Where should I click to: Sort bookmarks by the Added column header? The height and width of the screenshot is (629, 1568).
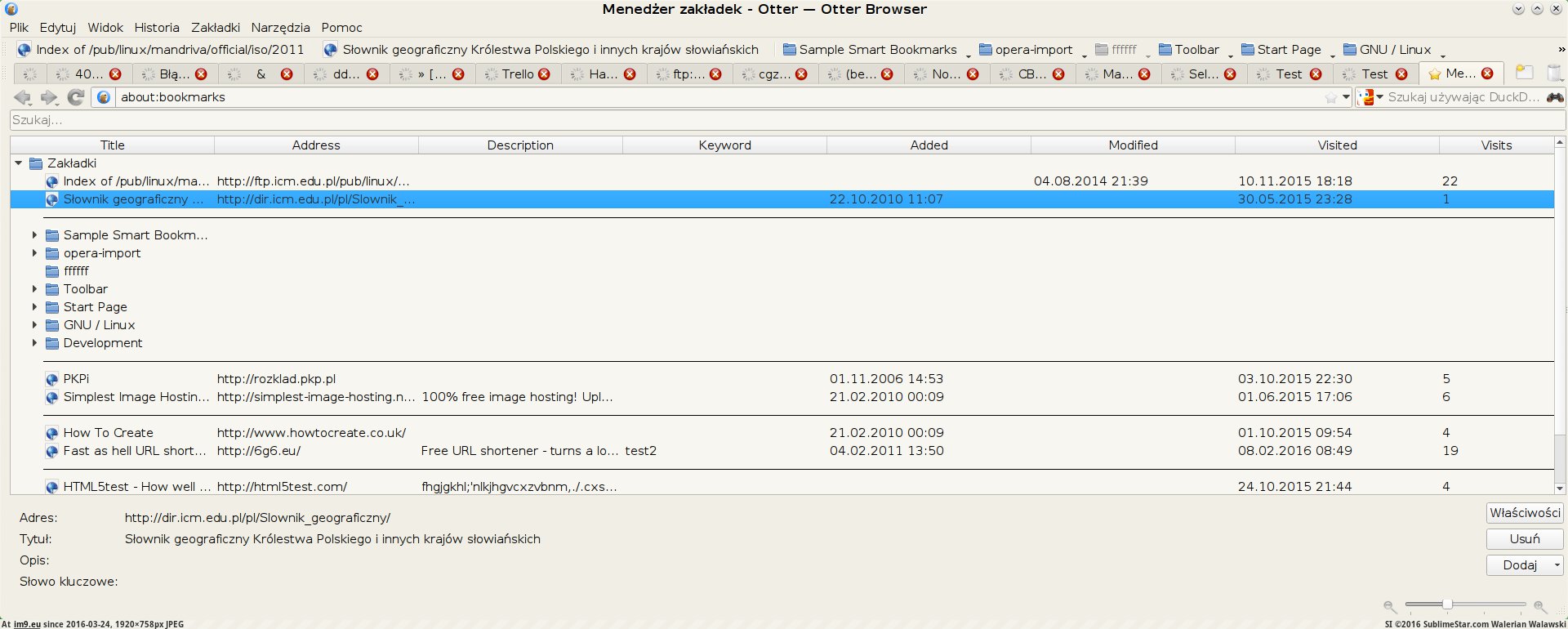click(x=929, y=145)
